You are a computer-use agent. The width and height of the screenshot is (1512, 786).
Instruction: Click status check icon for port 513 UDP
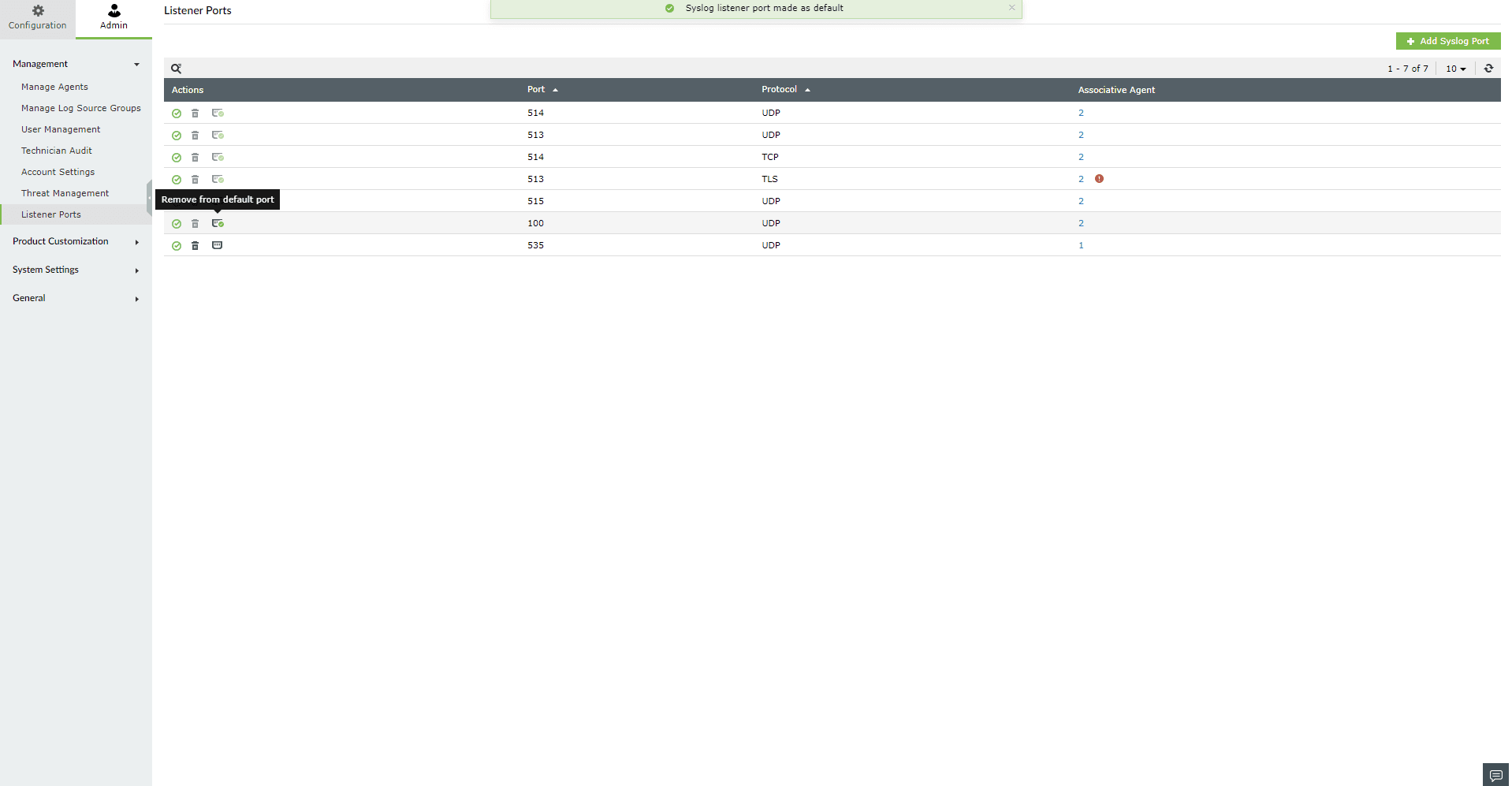click(177, 136)
